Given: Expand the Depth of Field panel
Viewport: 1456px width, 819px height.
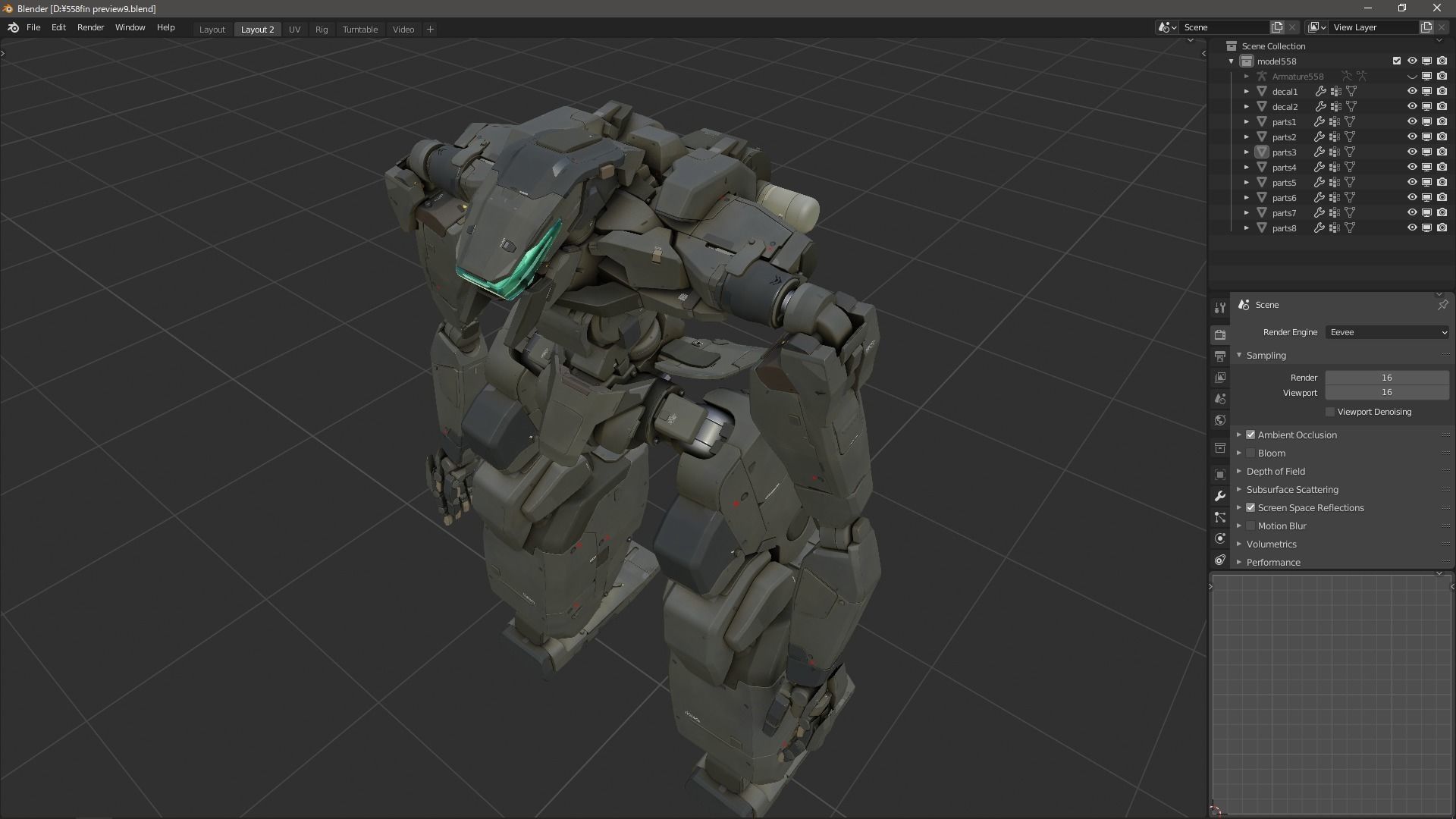Looking at the screenshot, I should pos(1239,471).
